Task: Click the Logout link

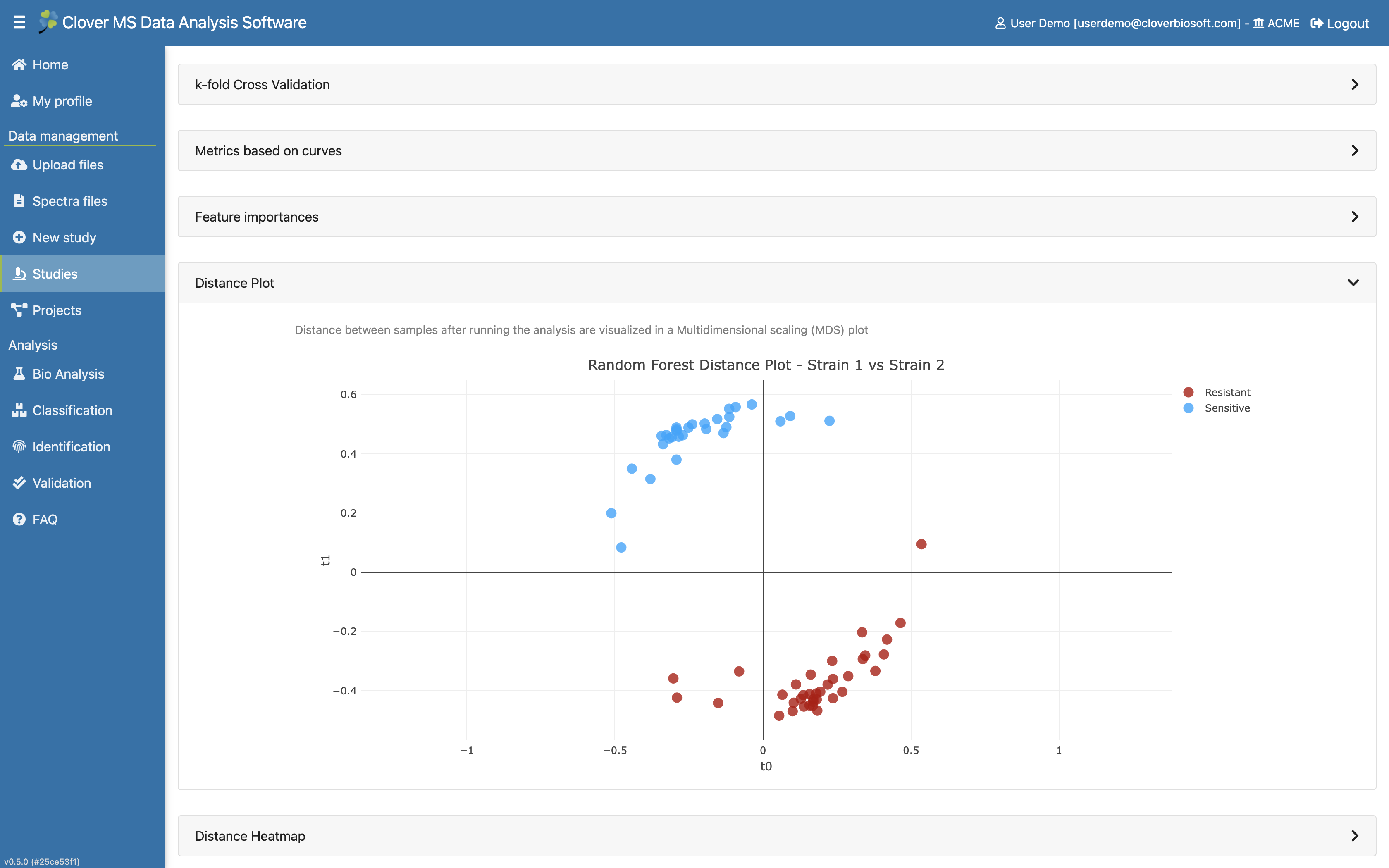Action: pos(1340,23)
